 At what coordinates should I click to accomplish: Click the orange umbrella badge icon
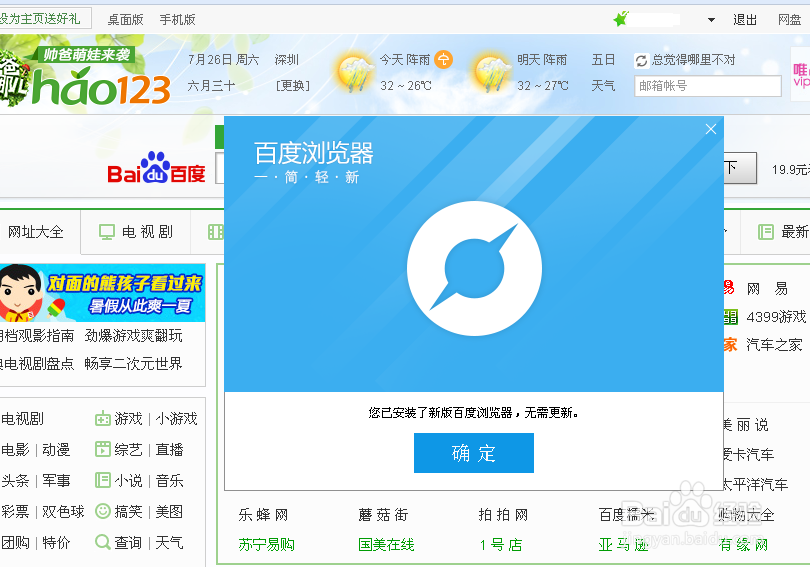443,59
